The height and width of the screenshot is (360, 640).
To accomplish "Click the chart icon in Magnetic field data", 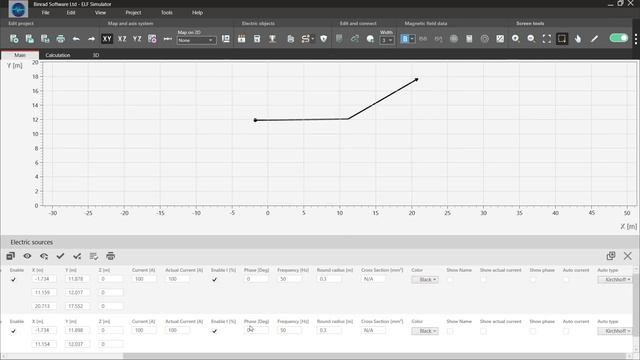I will (x=500, y=39).
